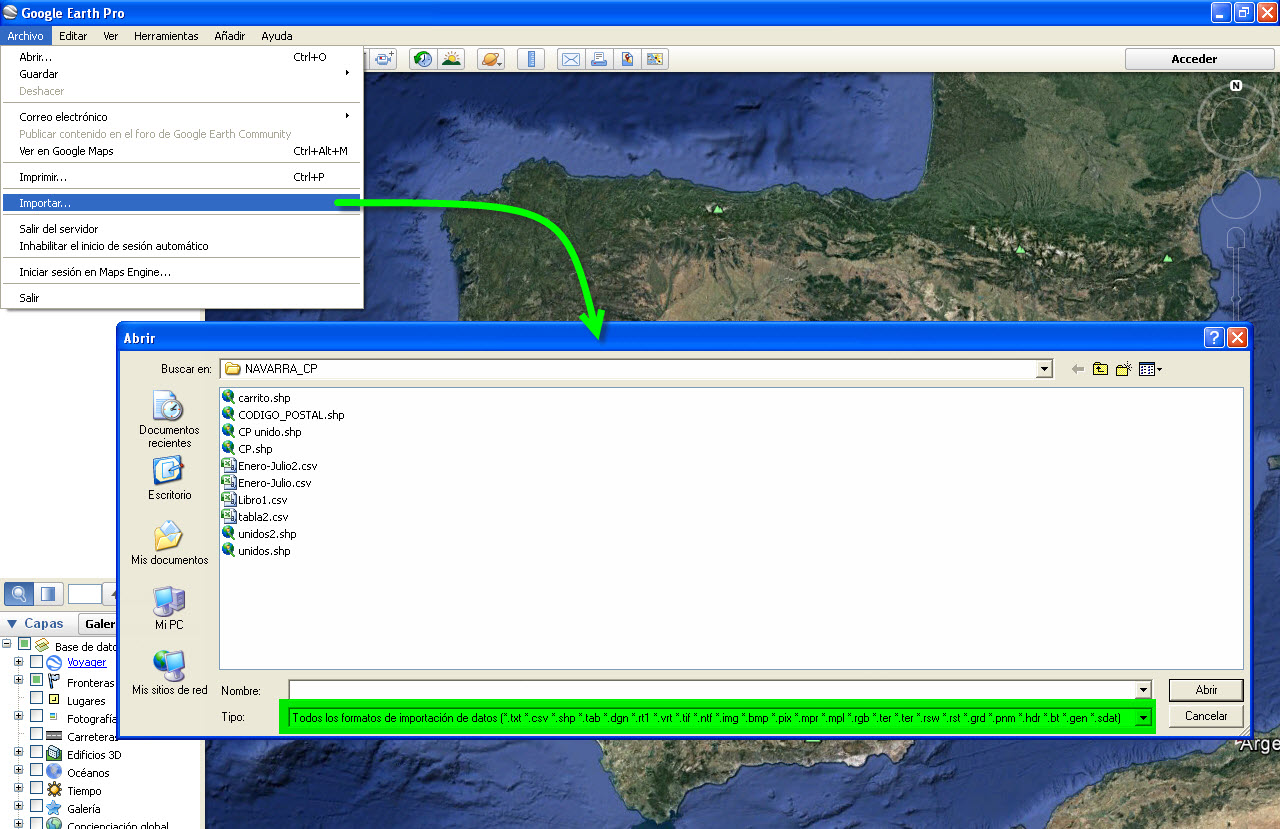
Task: Open the Herramientas menu
Action: [x=166, y=36]
